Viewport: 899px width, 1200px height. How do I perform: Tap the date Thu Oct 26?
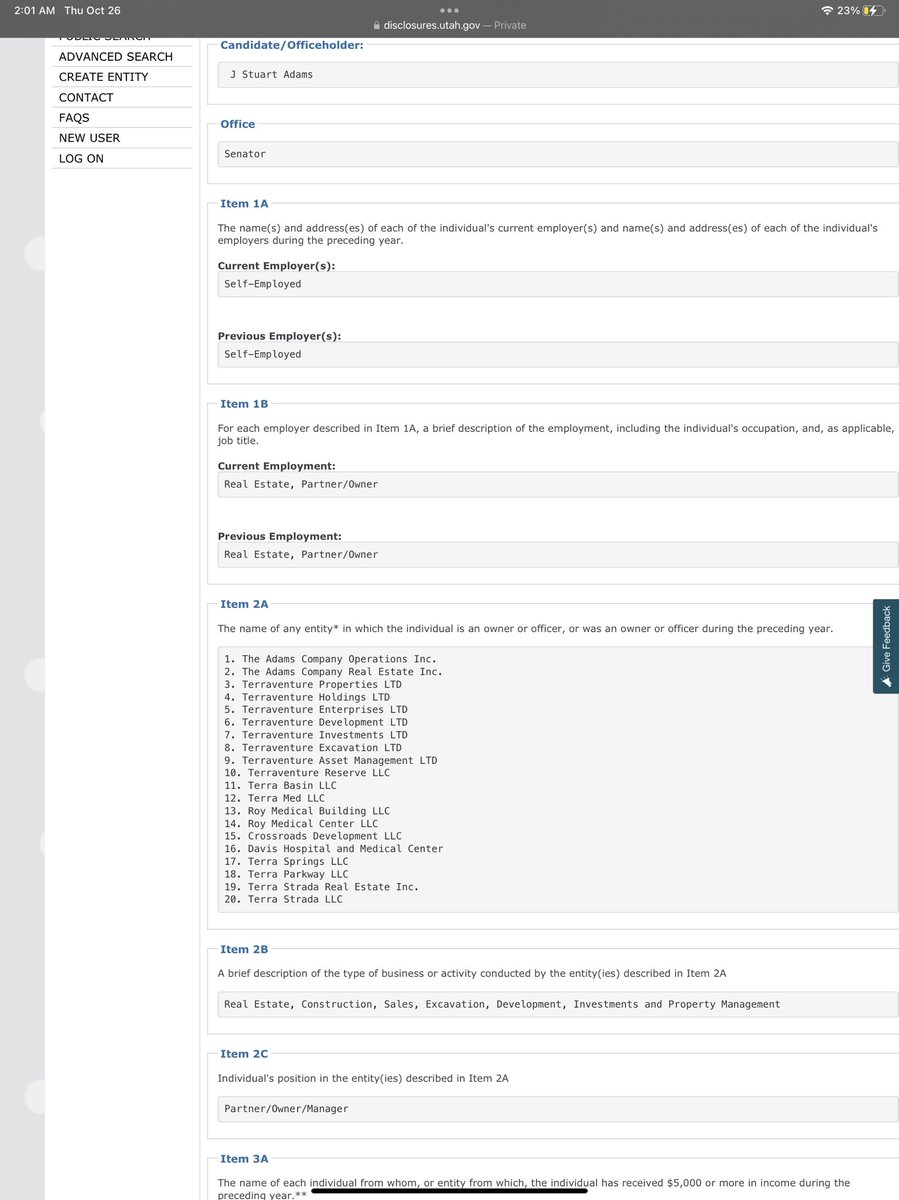tap(92, 11)
